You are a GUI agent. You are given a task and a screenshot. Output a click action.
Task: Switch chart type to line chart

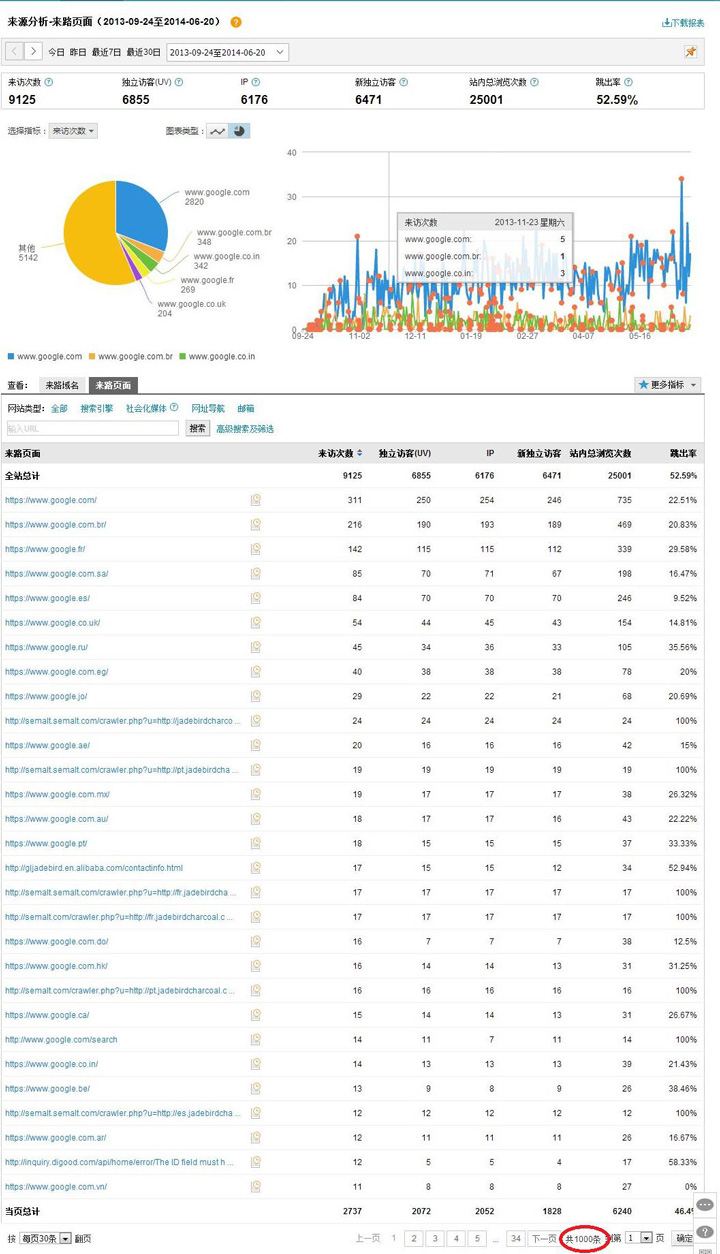217,131
